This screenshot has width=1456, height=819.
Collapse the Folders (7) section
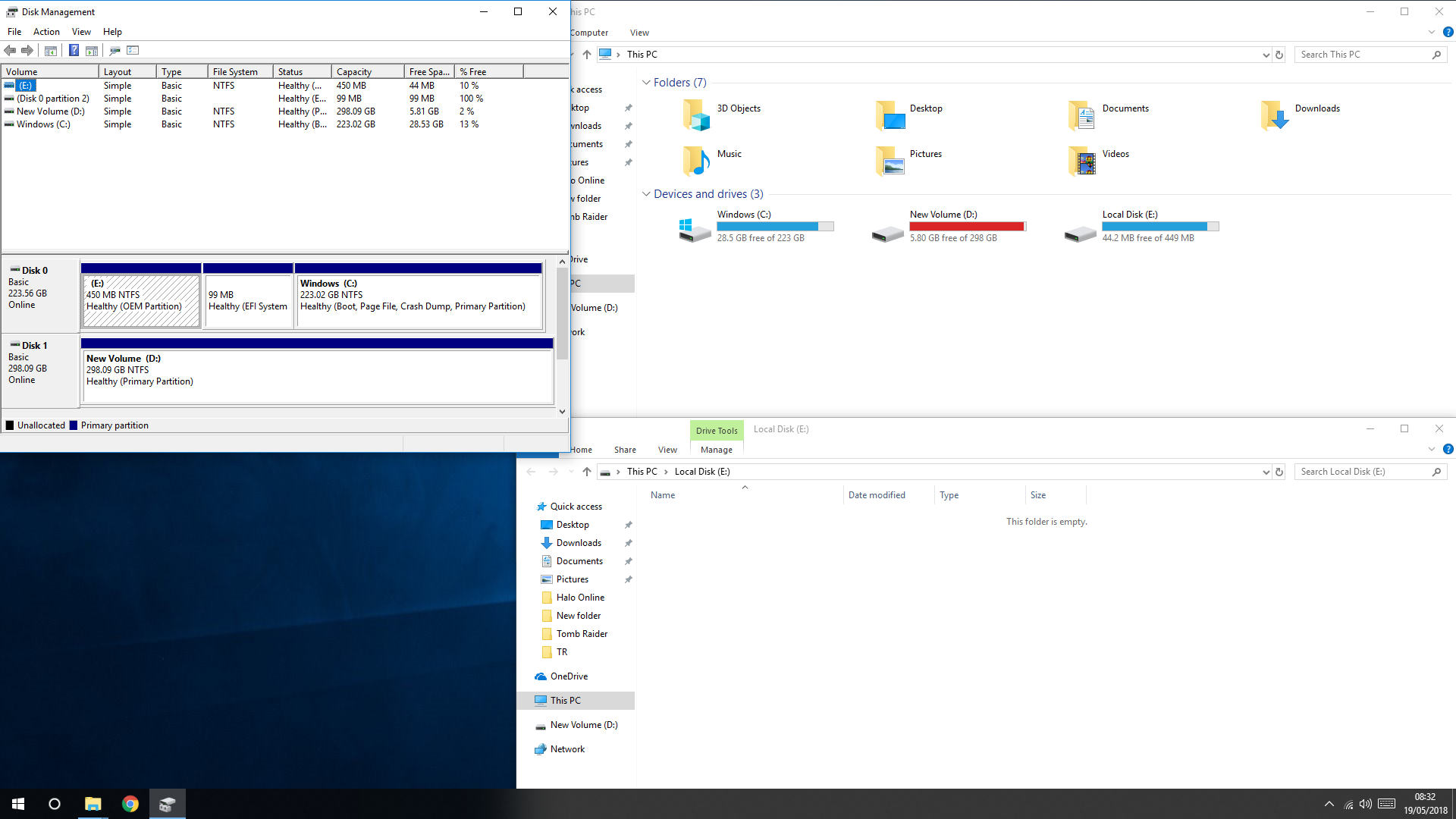[x=646, y=83]
